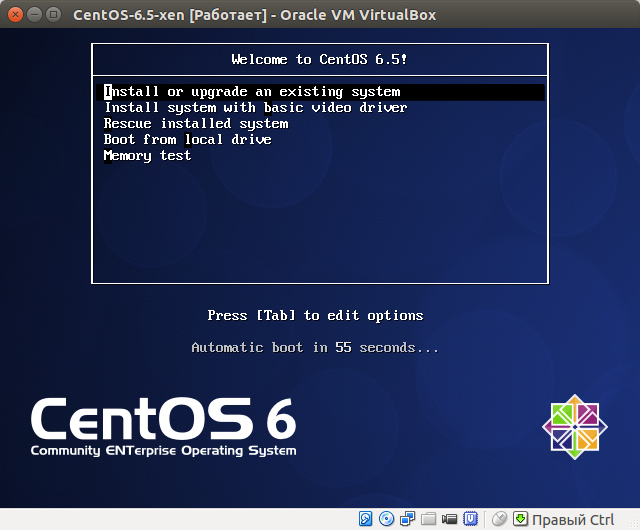Click the Press [Tab] to edit options text

pyautogui.click(x=315, y=315)
